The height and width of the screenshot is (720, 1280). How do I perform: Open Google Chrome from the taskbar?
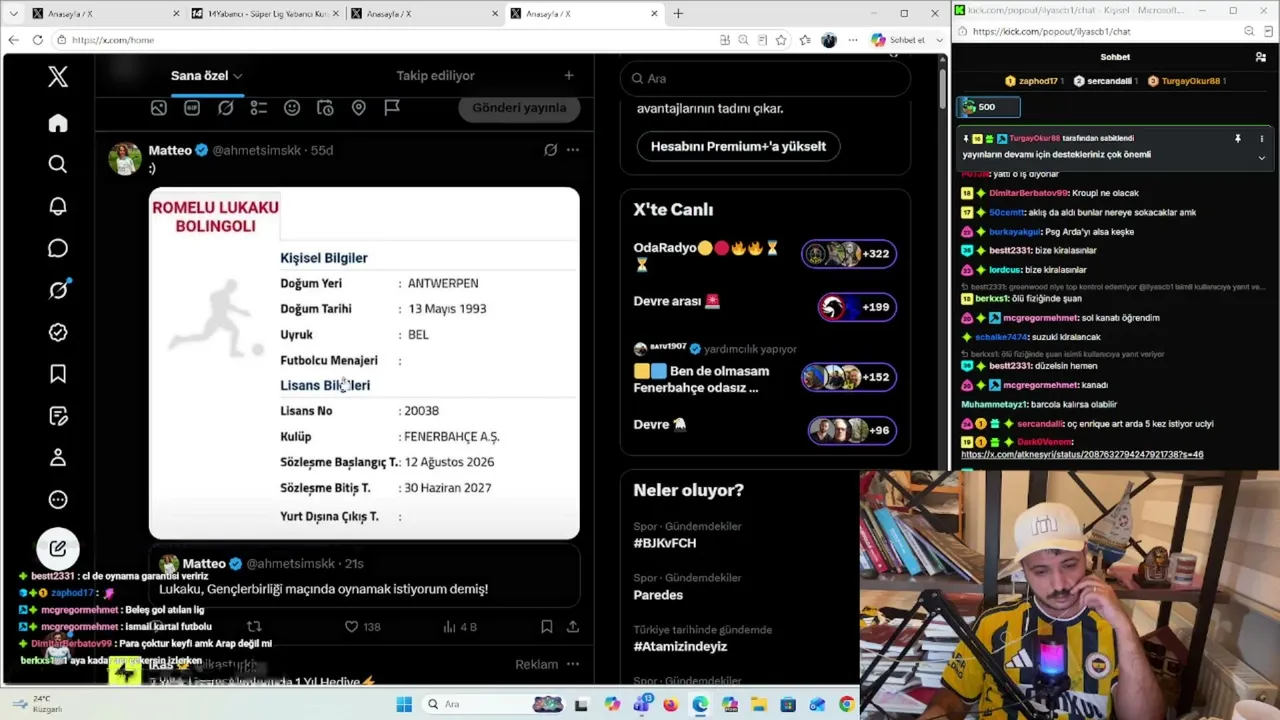pos(846,705)
